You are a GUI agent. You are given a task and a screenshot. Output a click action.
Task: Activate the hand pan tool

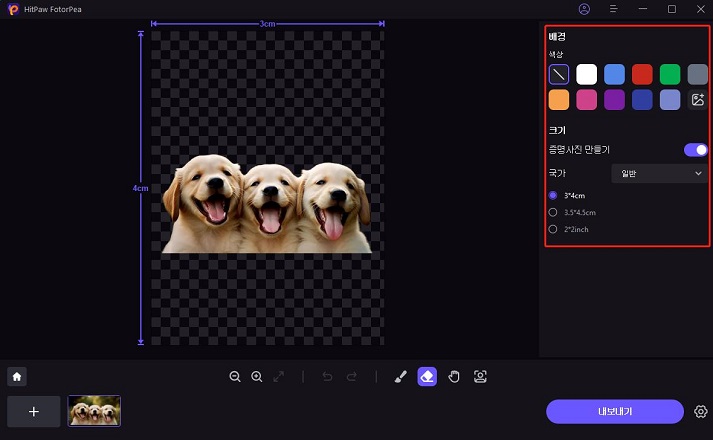454,376
